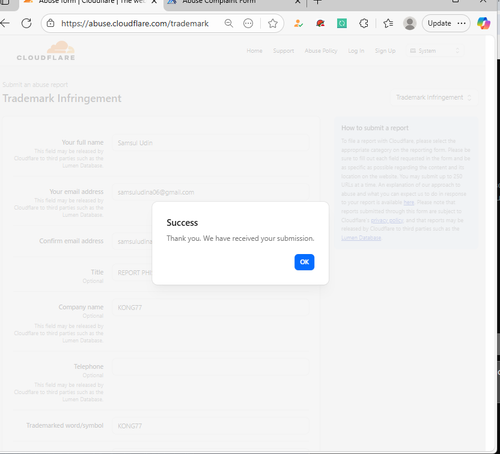Open the Home nav link

(254, 51)
